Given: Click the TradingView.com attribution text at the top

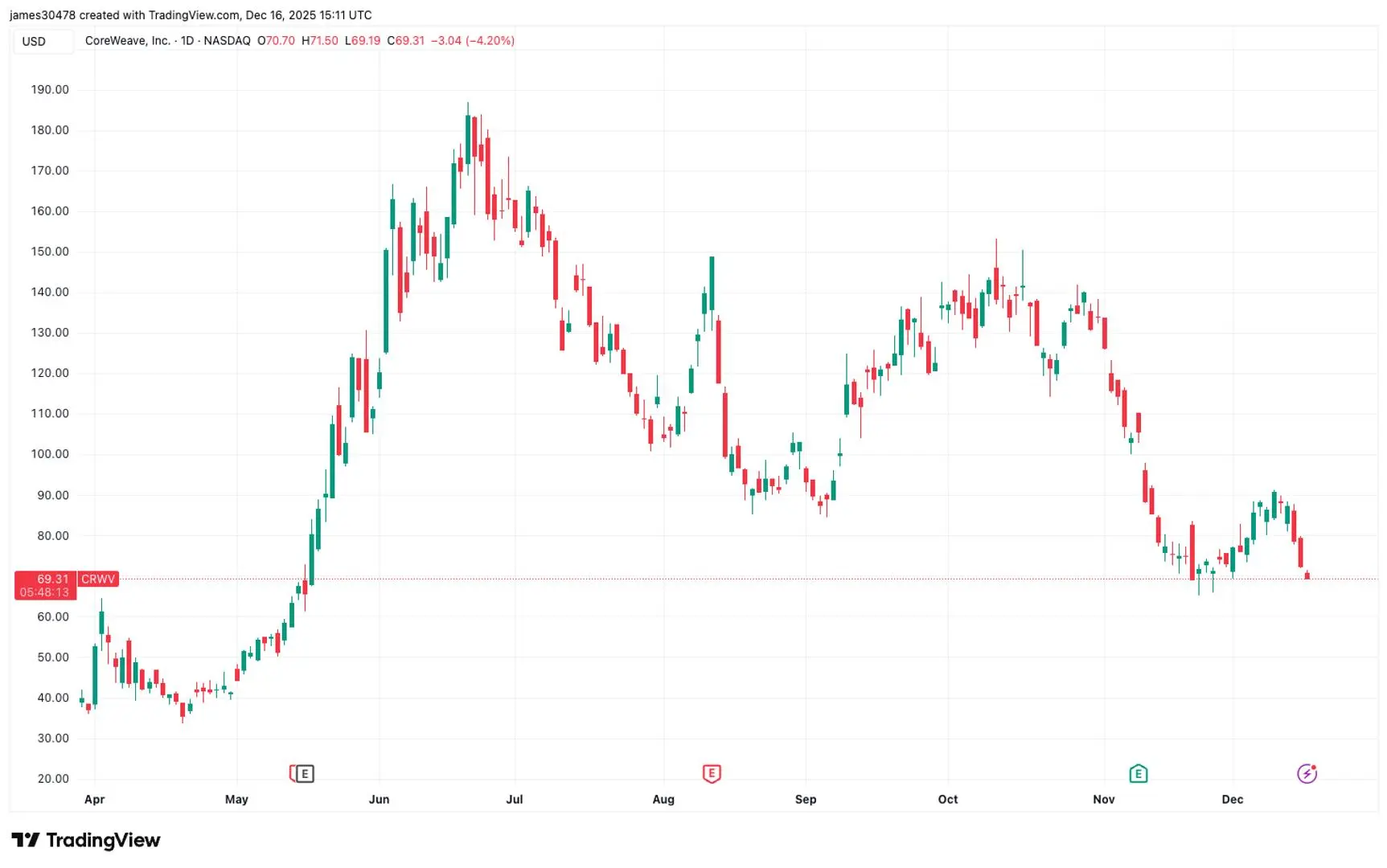Looking at the screenshot, I should (194, 14).
